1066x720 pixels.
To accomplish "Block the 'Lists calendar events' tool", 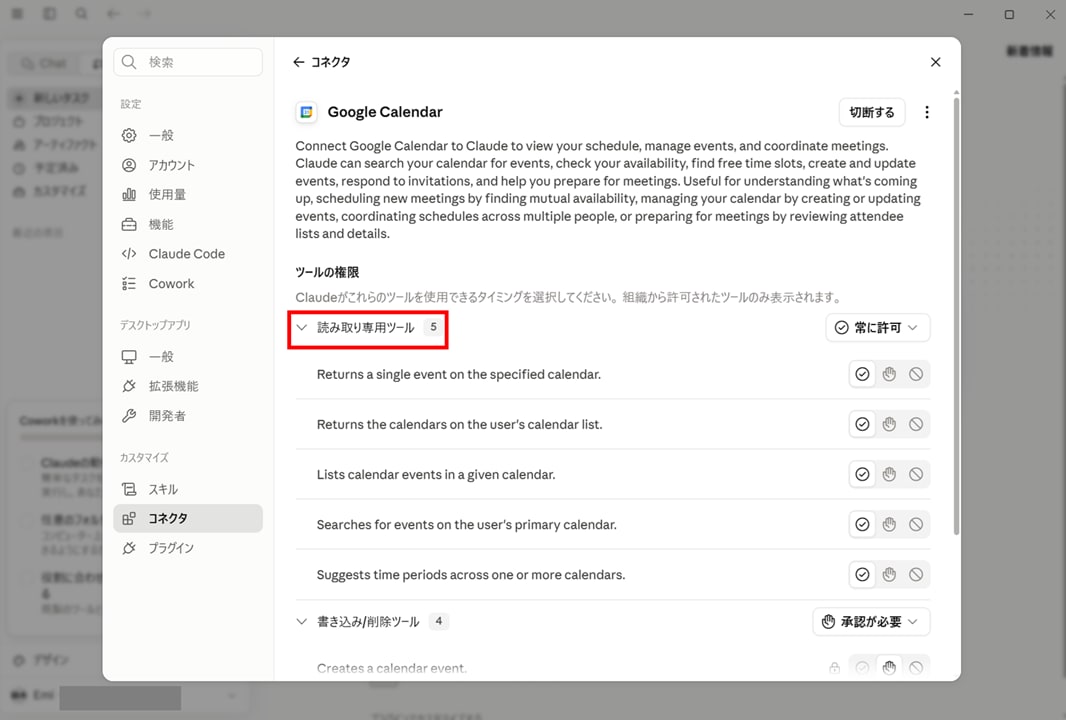I will (x=916, y=475).
